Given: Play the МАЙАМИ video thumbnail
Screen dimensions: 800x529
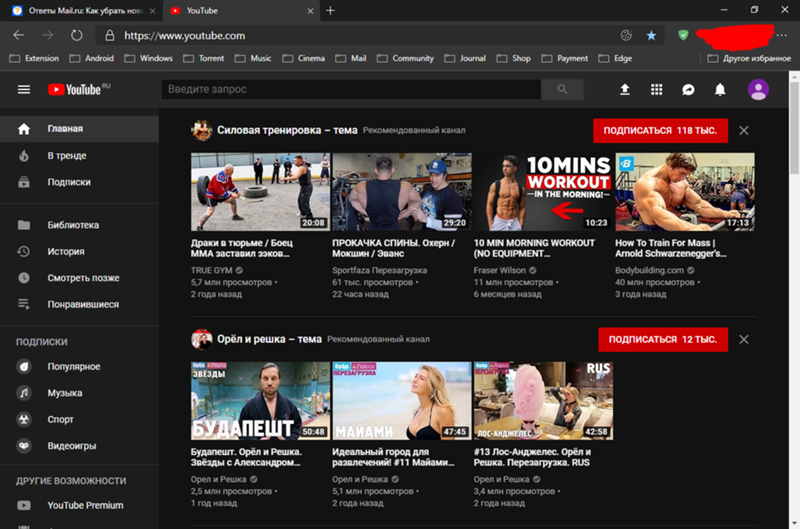Looking at the screenshot, I should tap(402, 400).
